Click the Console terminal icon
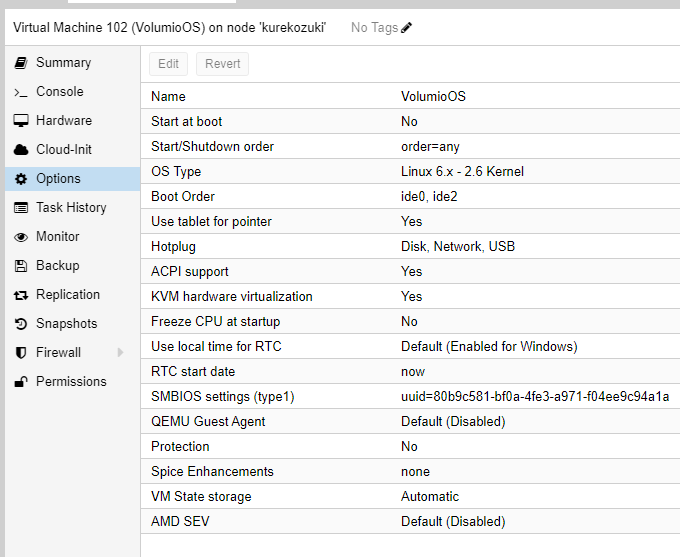Image resolution: width=680 pixels, height=557 pixels. pyautogui.click(x=20, y=92)
